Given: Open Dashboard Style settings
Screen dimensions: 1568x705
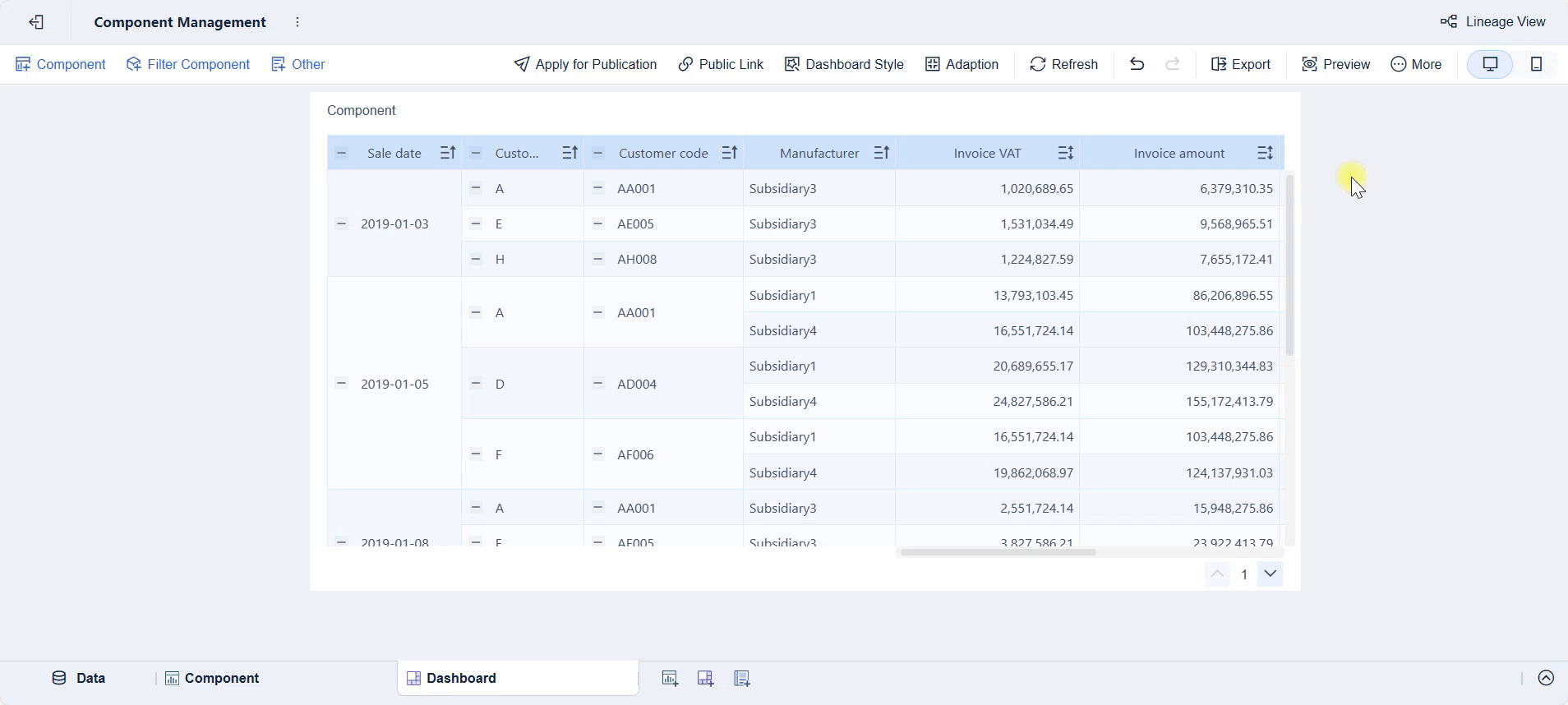Looking at the screenshot, I should point(844,64).
